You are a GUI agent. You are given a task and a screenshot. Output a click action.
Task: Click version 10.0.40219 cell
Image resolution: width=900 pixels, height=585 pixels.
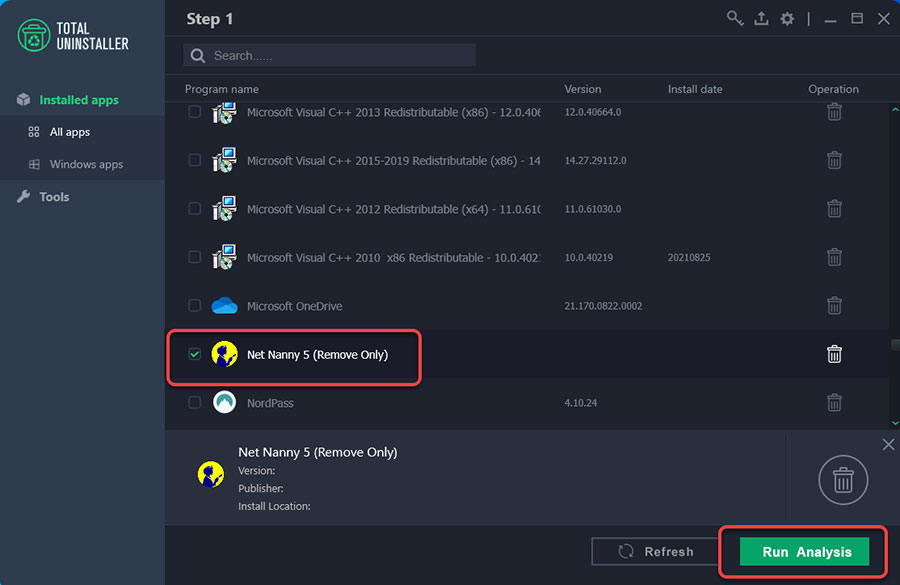coord(588,257)
